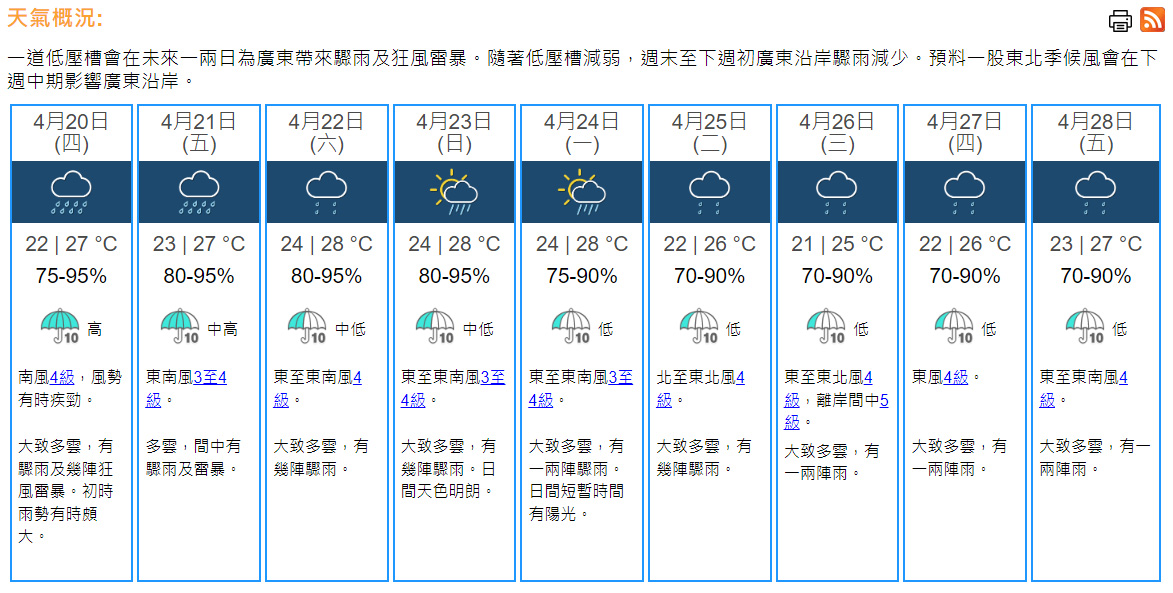The image size is (1173, 593).
Task: Open the 4級 wind link under April 22
Action: point(356,378)
